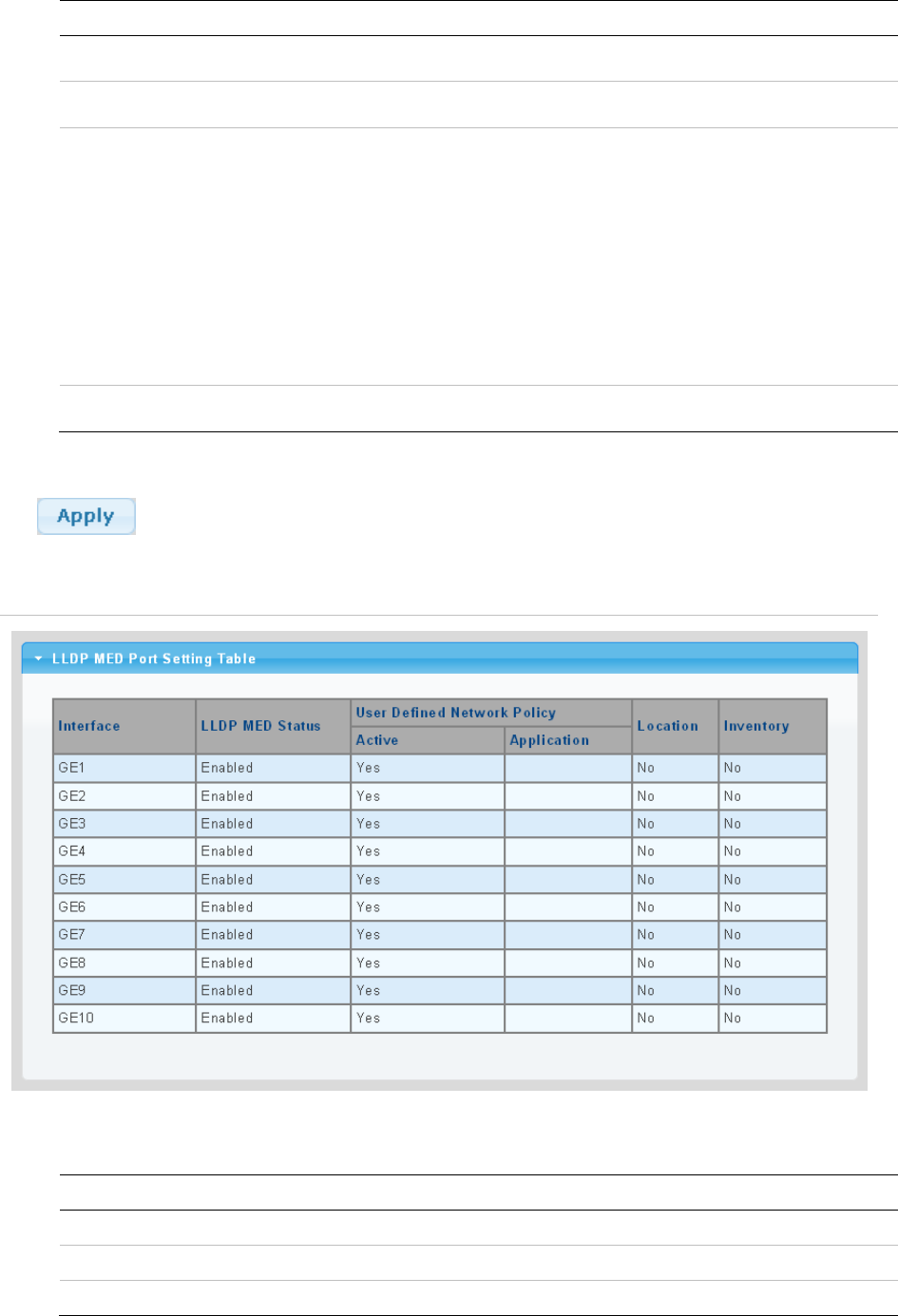Click Inventory No value in GE8 row
Image resolution: width=898 pixels, height=1316 pixels.
pyautogui.click(x=733, y=963)
